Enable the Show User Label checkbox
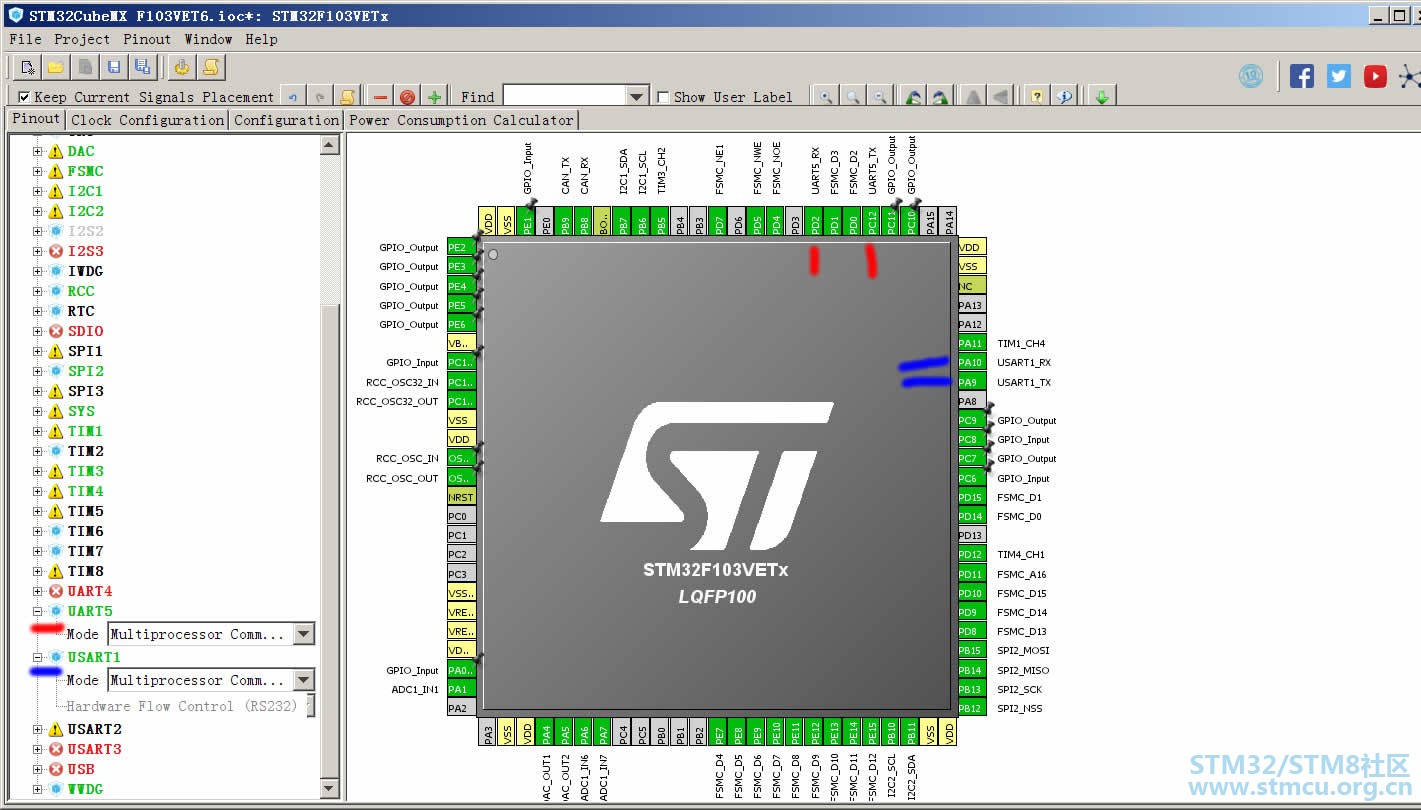This screenshot has width=1421, height=810. coord(663,97)
